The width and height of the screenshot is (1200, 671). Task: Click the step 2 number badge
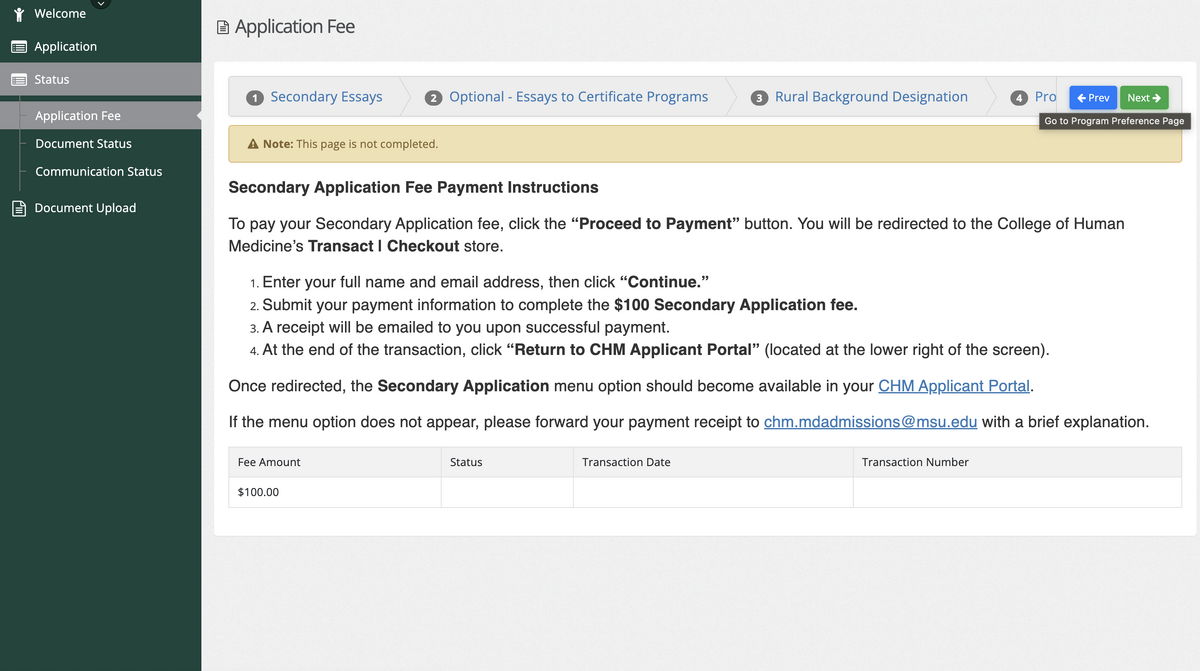tap(434, 98)
